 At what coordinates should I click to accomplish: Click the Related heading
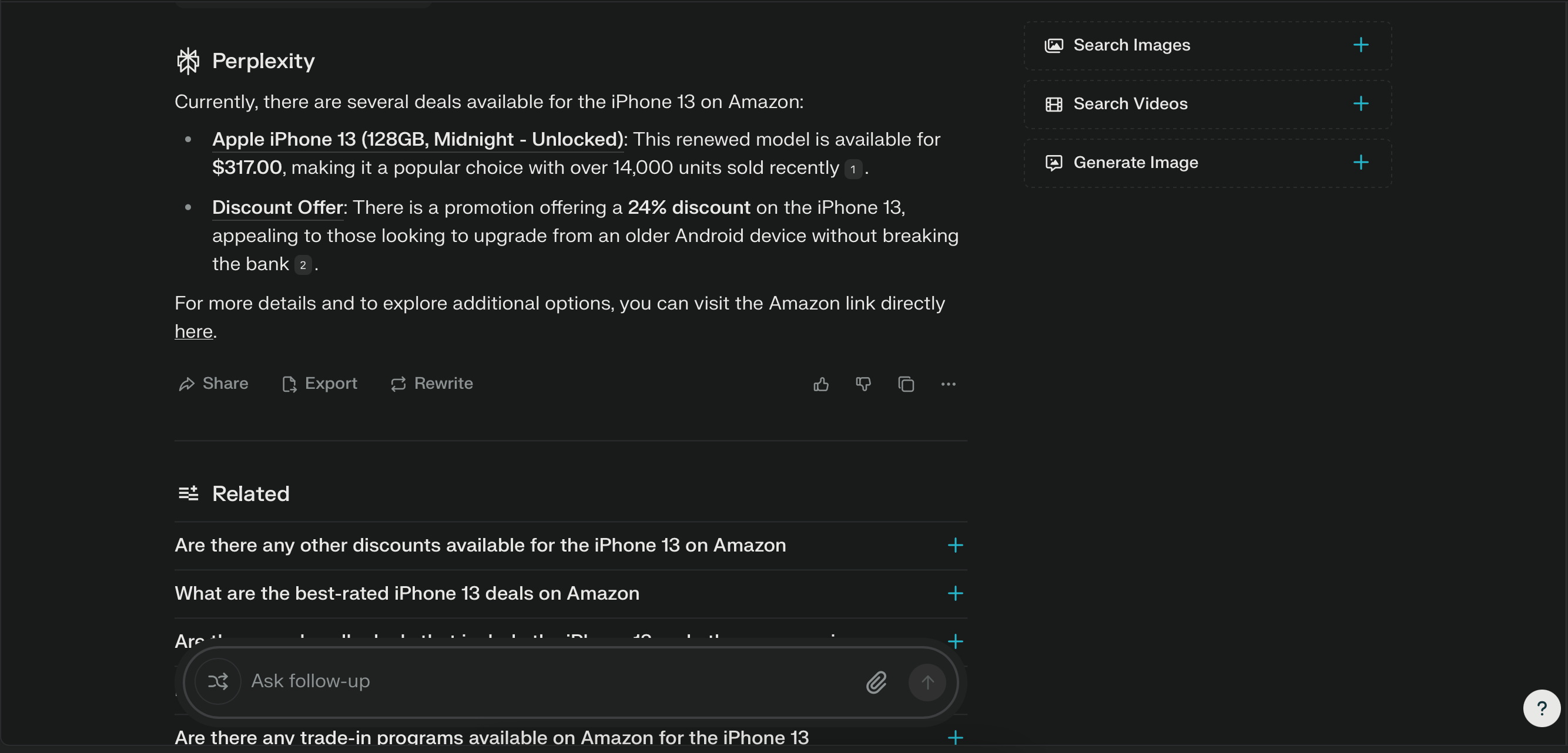pos(251,494)
